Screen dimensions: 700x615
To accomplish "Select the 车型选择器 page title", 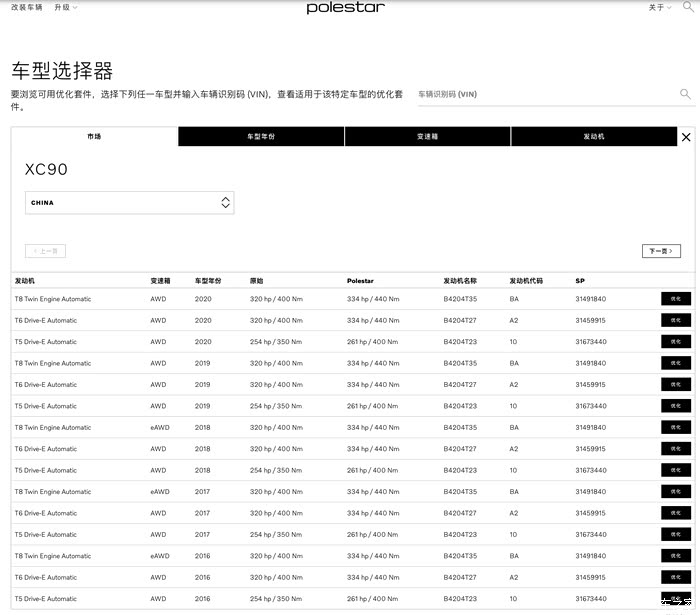I will click(62, 71).
